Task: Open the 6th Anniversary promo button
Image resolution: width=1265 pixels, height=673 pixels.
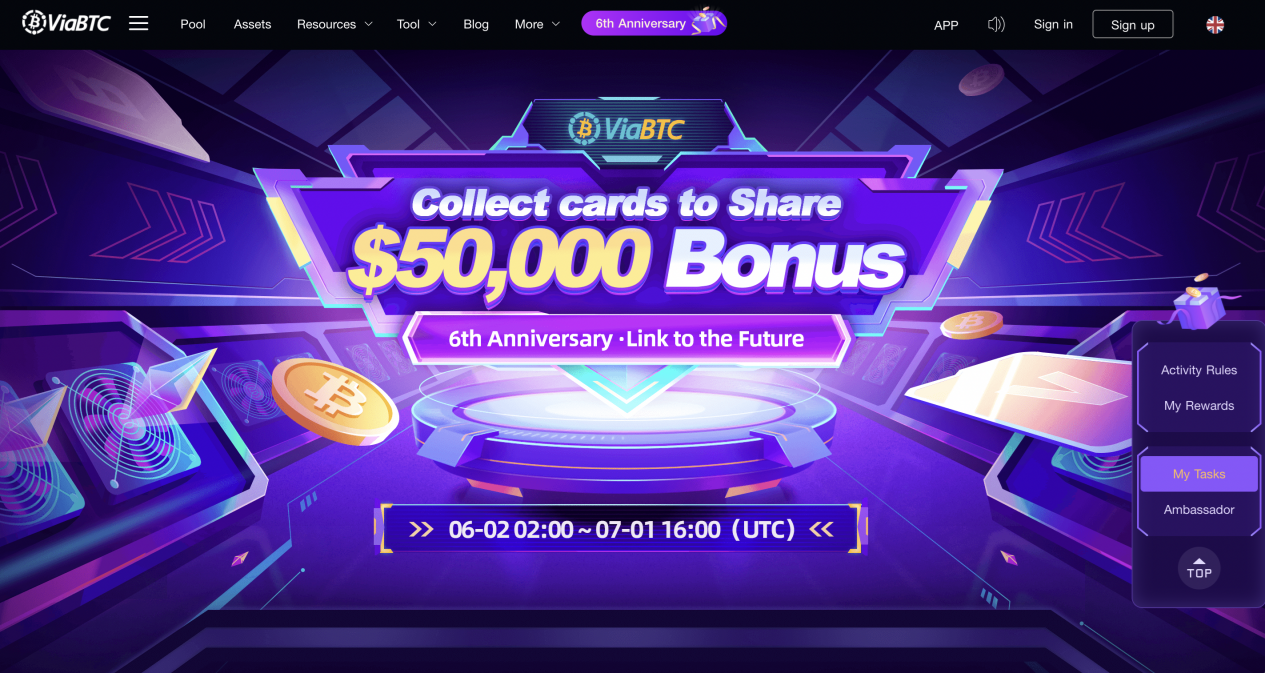Action: click(654, 22)
